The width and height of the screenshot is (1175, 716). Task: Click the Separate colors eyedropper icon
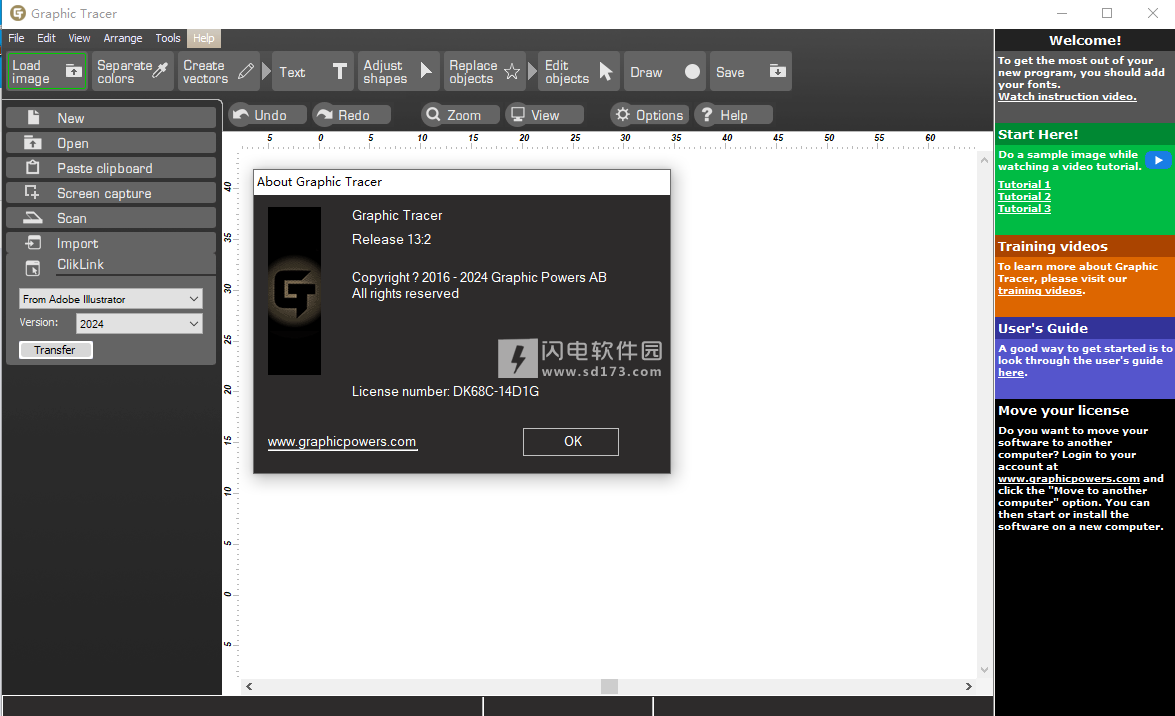pos(160,71)
